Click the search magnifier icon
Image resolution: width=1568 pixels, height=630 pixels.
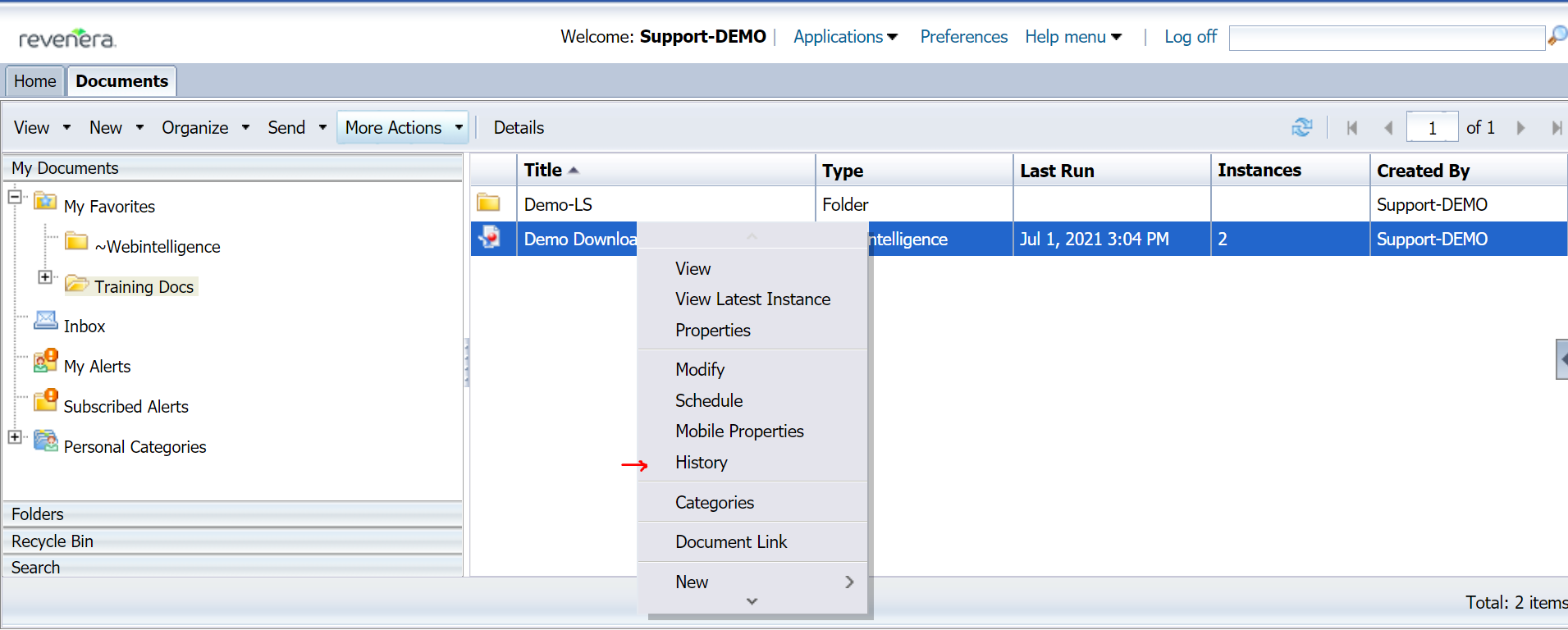point(1557,36)
